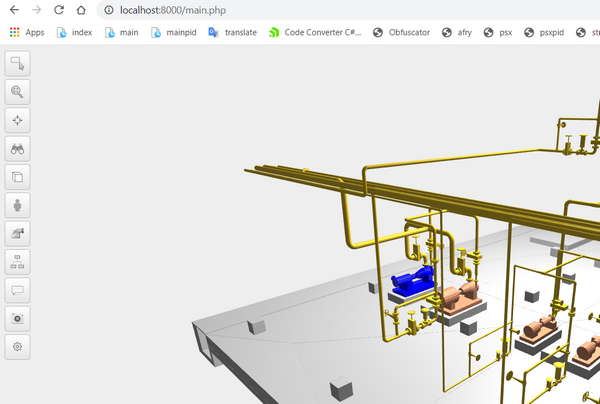Viewport: 600px width, 404px height.
Task: Select the zoom magnifier tool
Action: pos(17,92)
